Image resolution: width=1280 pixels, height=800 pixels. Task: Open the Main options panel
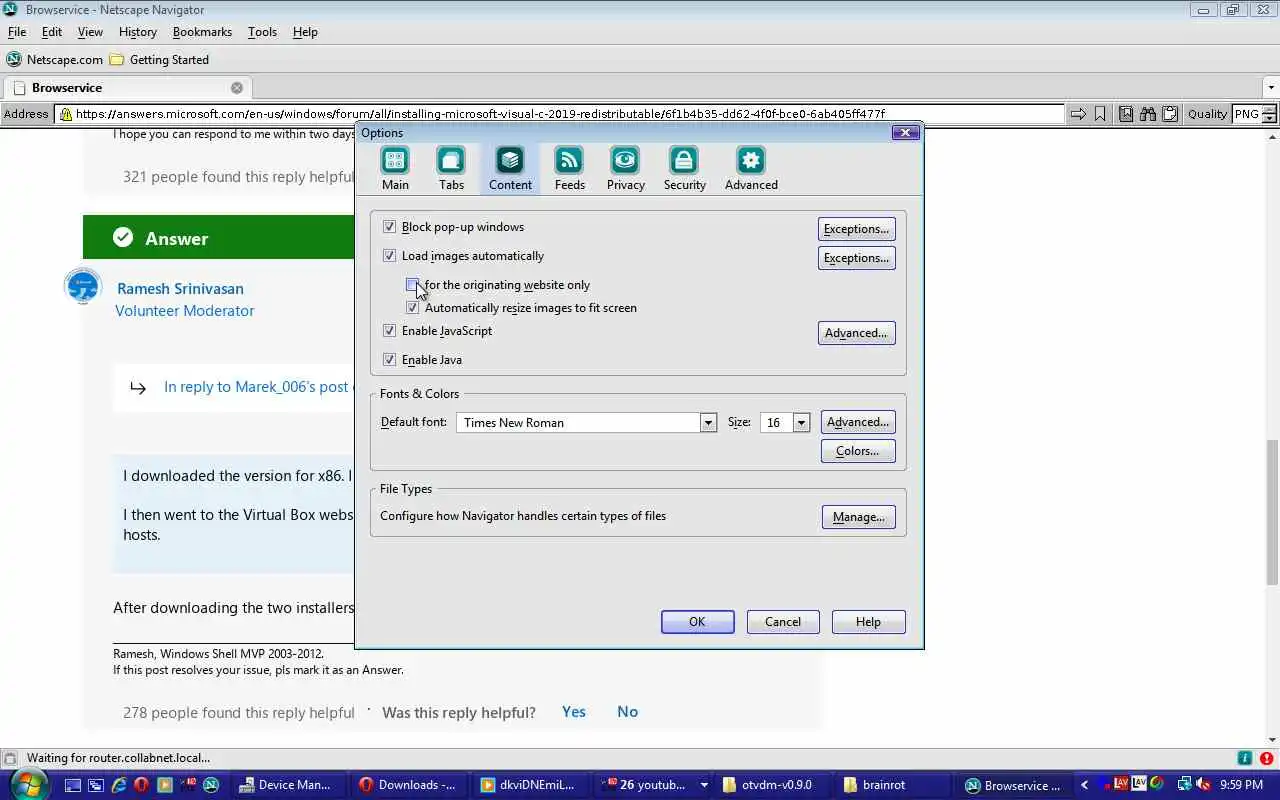click(x=395, y=168)
